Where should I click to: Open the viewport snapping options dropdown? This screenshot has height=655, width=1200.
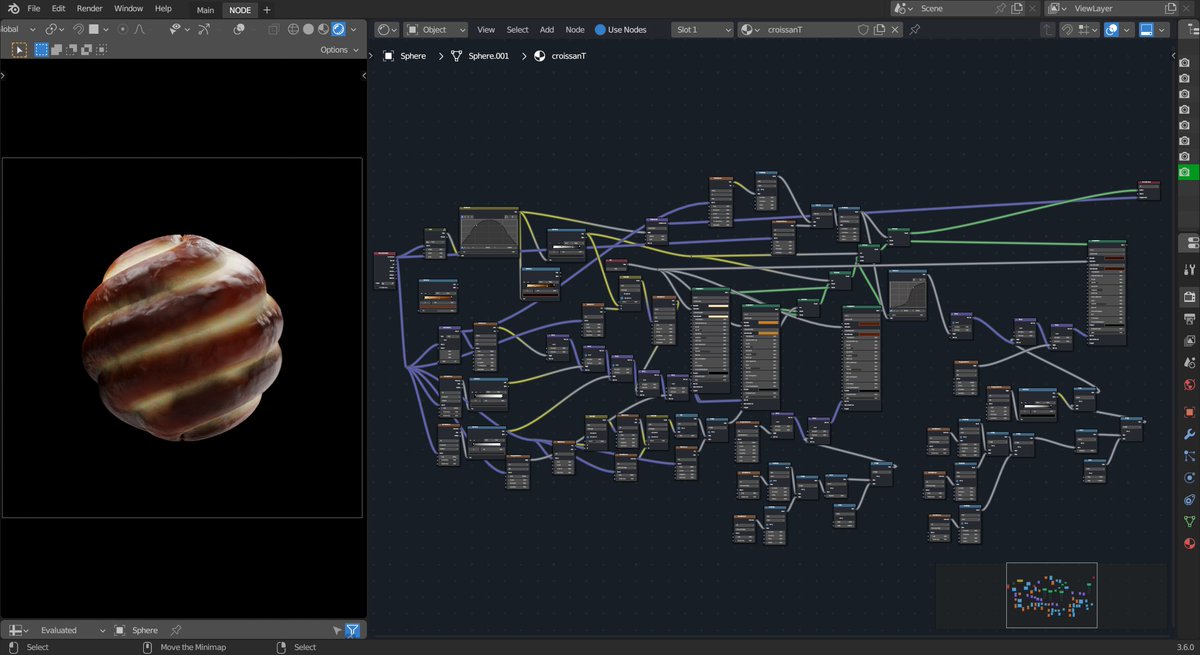coord(98,29)
